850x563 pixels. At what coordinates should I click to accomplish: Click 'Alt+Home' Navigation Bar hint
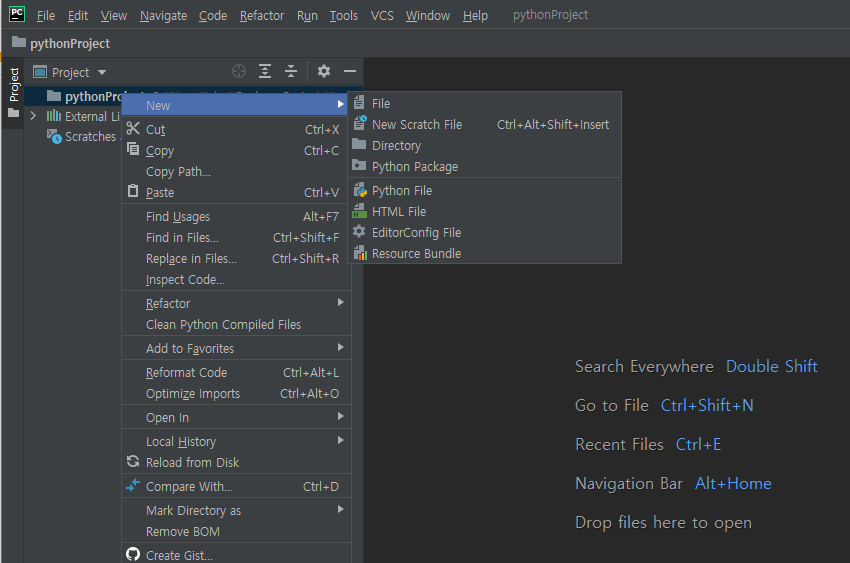(733, 483)
